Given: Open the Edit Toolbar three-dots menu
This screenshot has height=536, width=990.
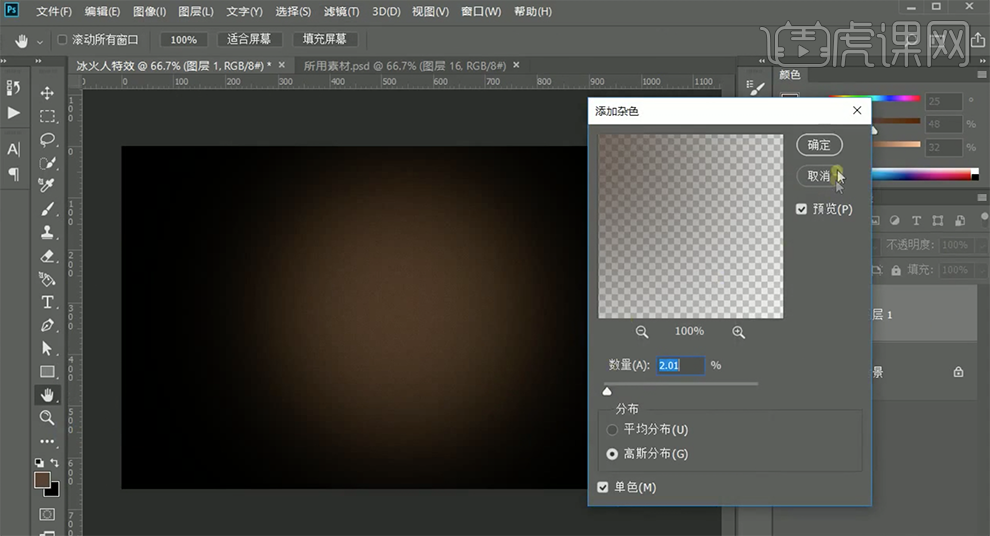Looking at the screenshot, I should click(47, 441).
